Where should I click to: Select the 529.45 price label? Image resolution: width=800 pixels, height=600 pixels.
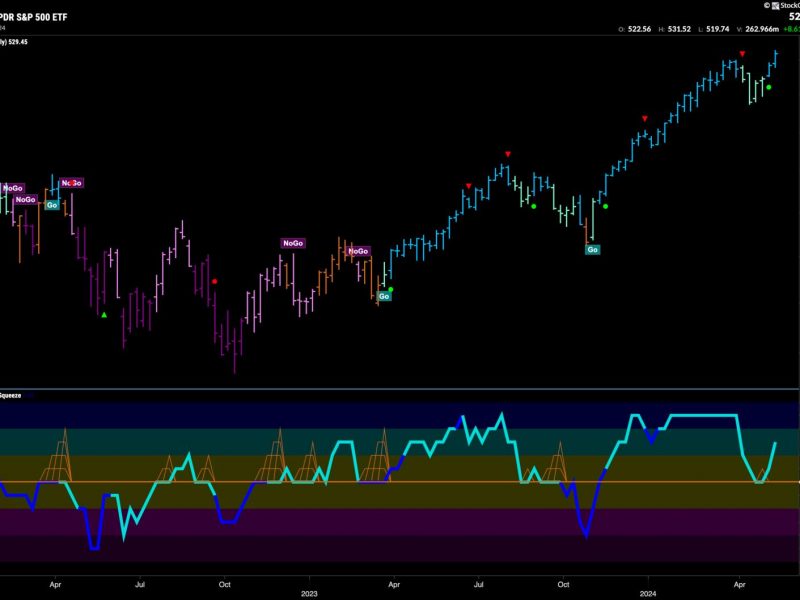point(17,42)
